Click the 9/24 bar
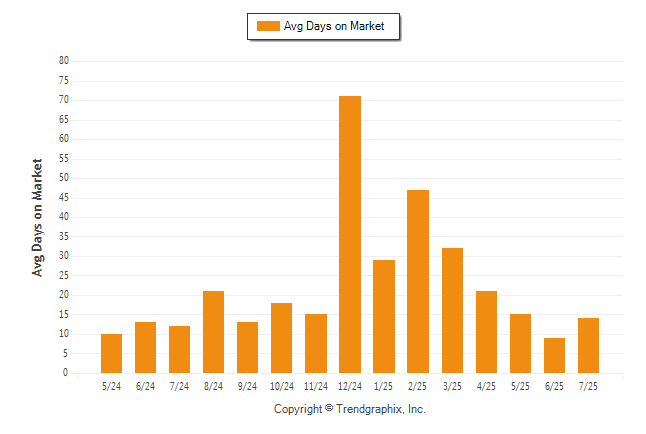Screen dimensions: 646x434 pos(247,347)
